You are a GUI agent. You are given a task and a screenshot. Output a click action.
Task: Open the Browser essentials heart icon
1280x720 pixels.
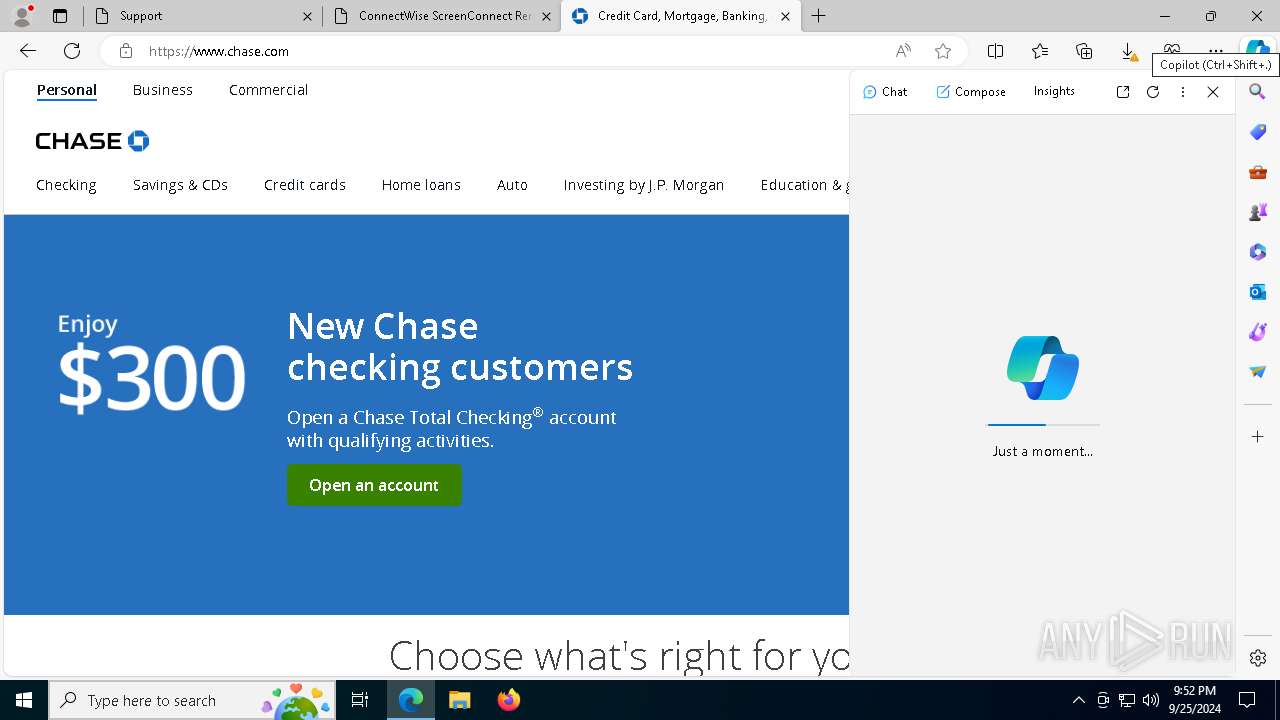click(1172, 49)
